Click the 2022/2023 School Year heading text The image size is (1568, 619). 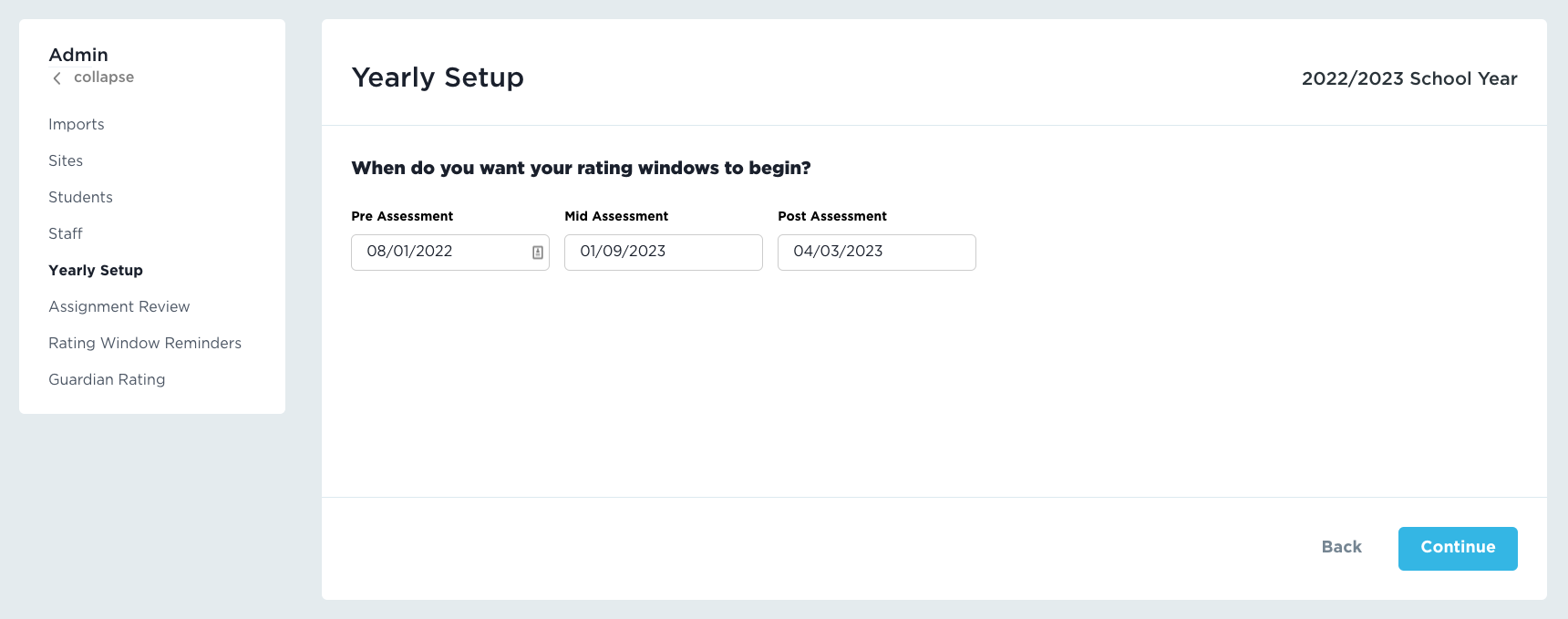(1409, 78)
